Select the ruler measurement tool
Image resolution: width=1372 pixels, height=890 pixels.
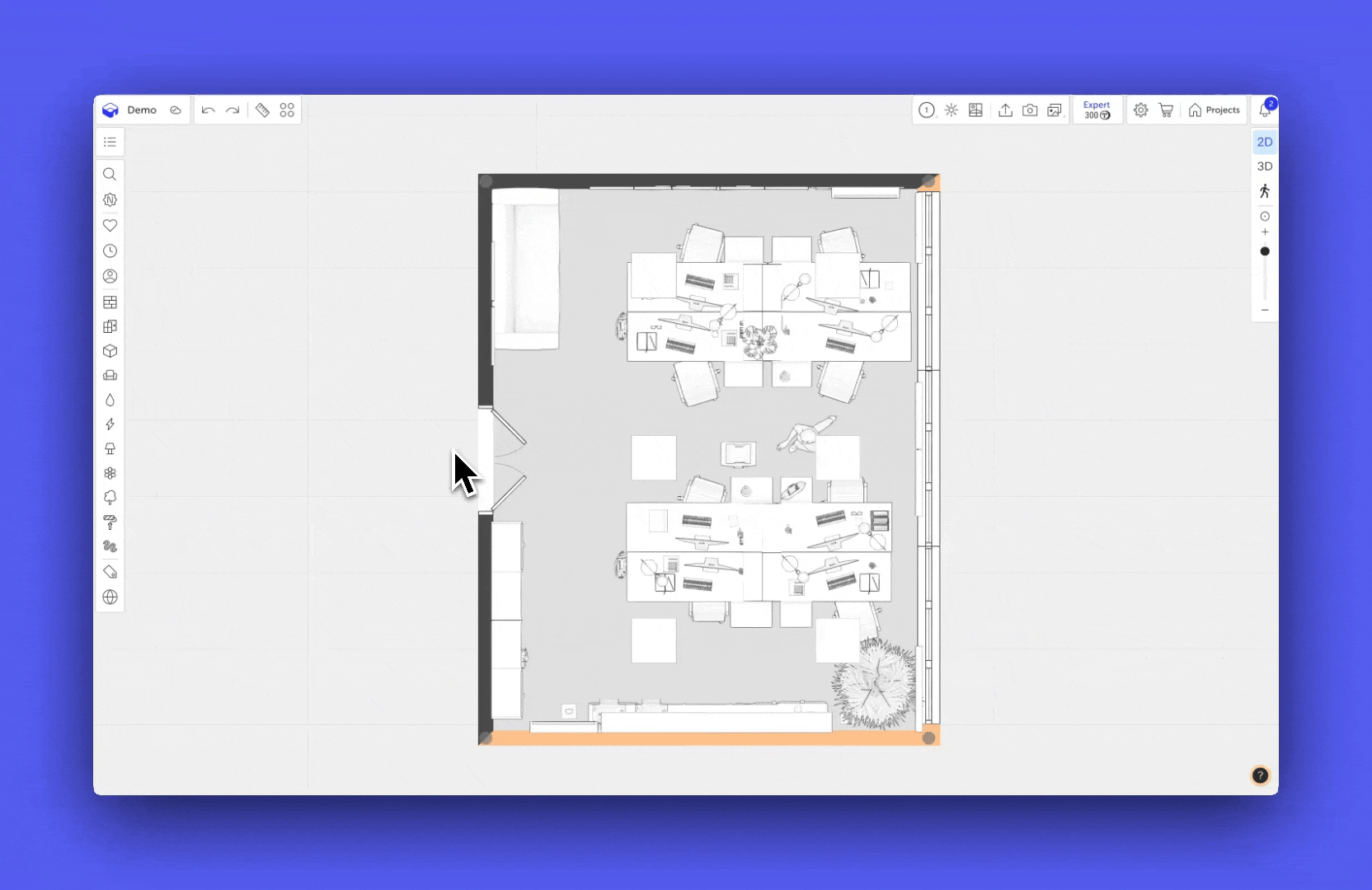[262, 110]
